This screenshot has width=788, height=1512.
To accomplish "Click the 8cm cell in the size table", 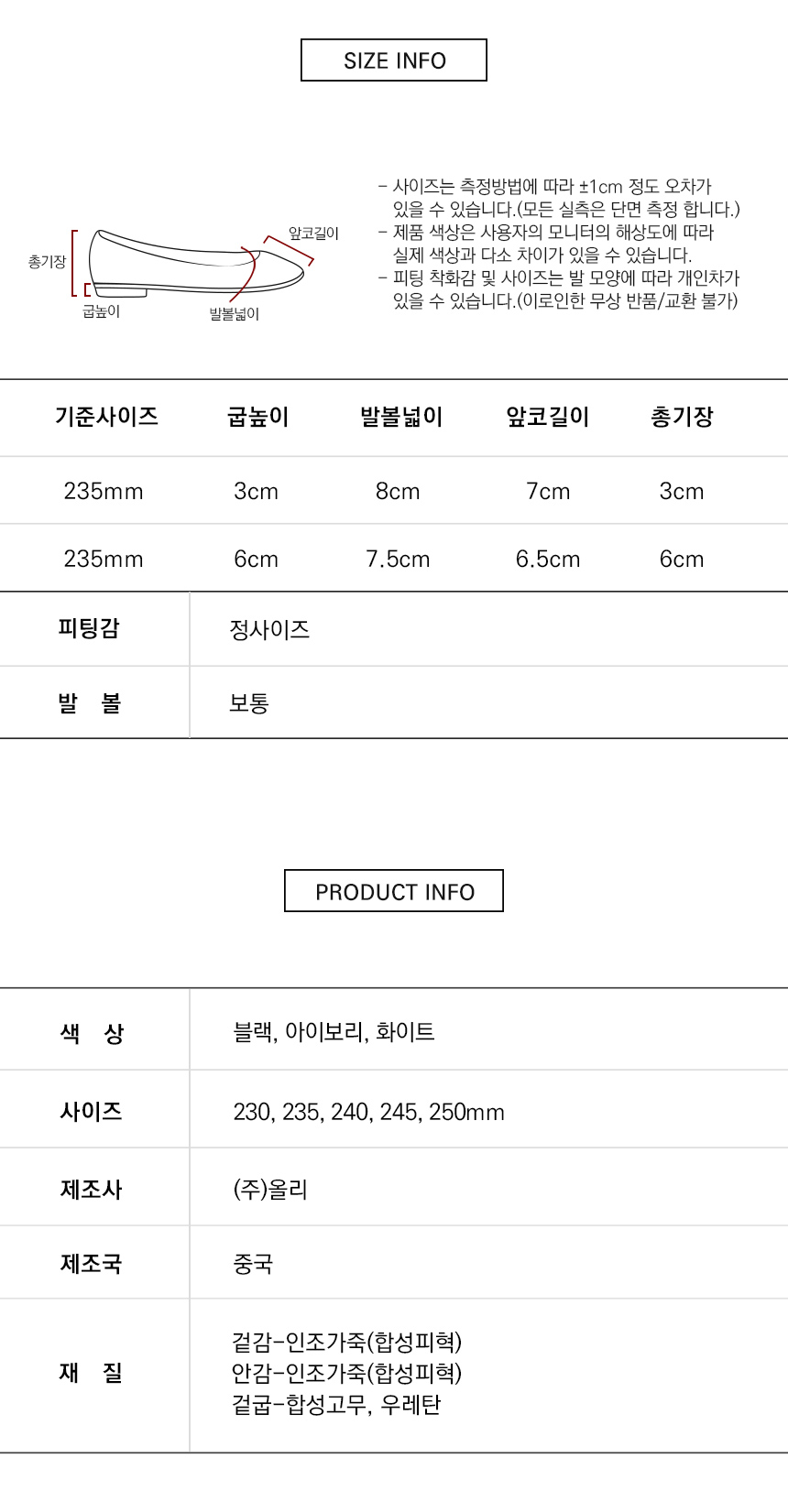I will click(398, 492).
